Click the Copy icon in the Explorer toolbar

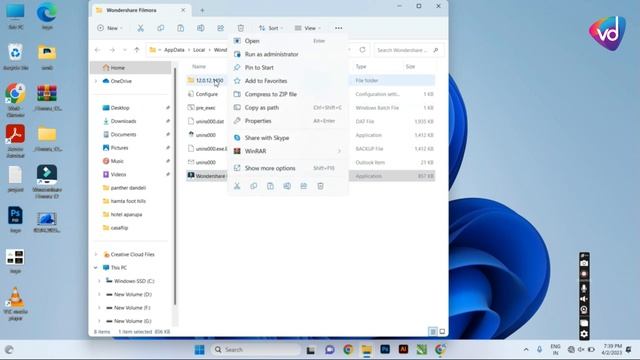(160, 28)
